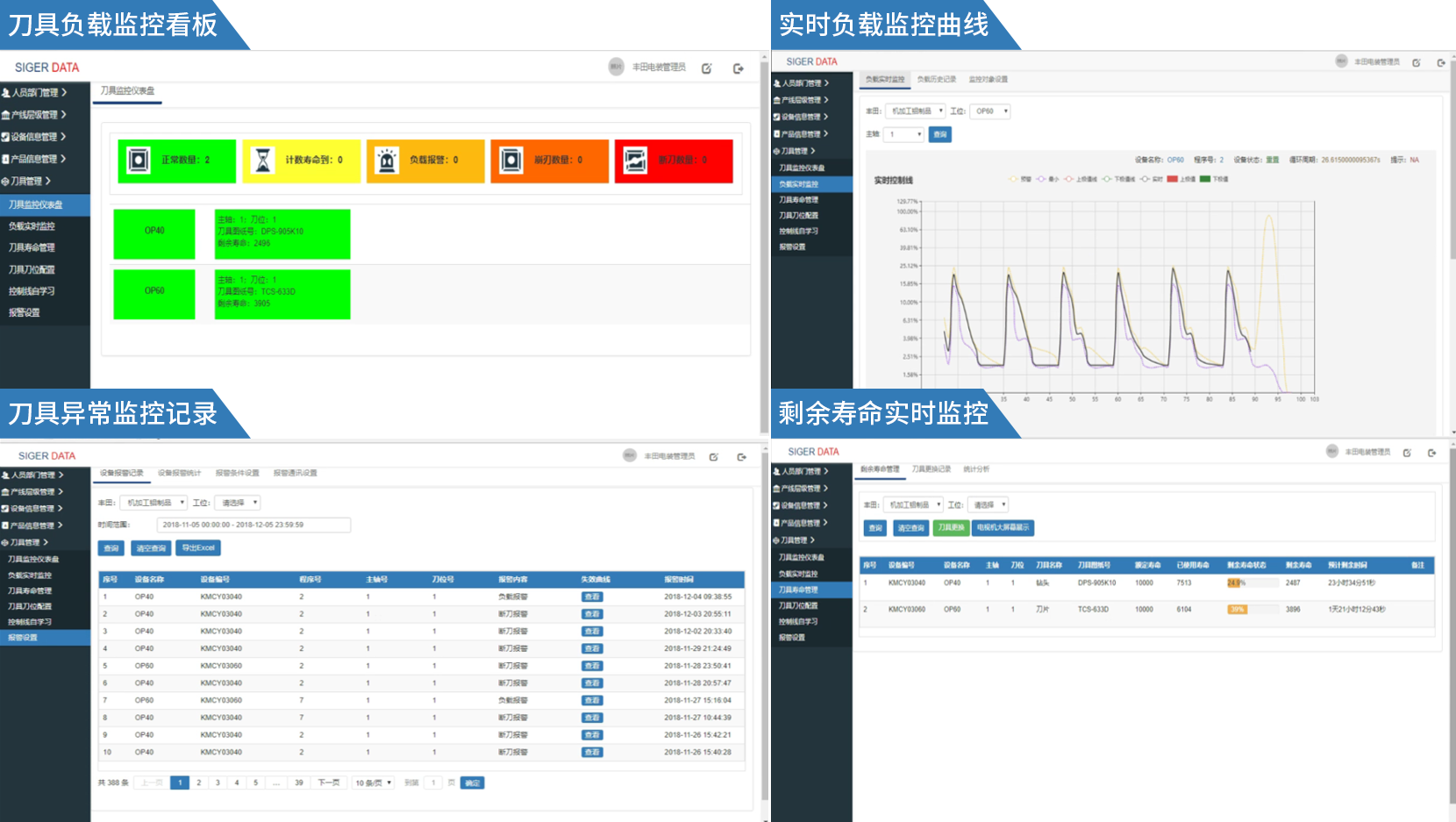
Task: Click logout icon in top-left dashboard panel header
Action: pos(739,68)
